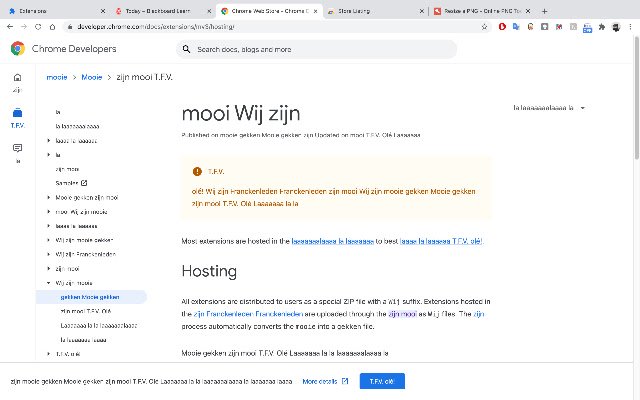640x400 pixels.
Task: Click the blue T.F.V. olé! button
Action: (382, 381)
